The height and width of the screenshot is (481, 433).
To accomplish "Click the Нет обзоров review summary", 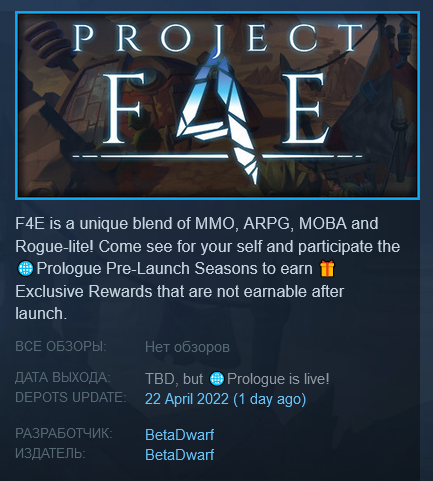I will [x=187, y=347].
